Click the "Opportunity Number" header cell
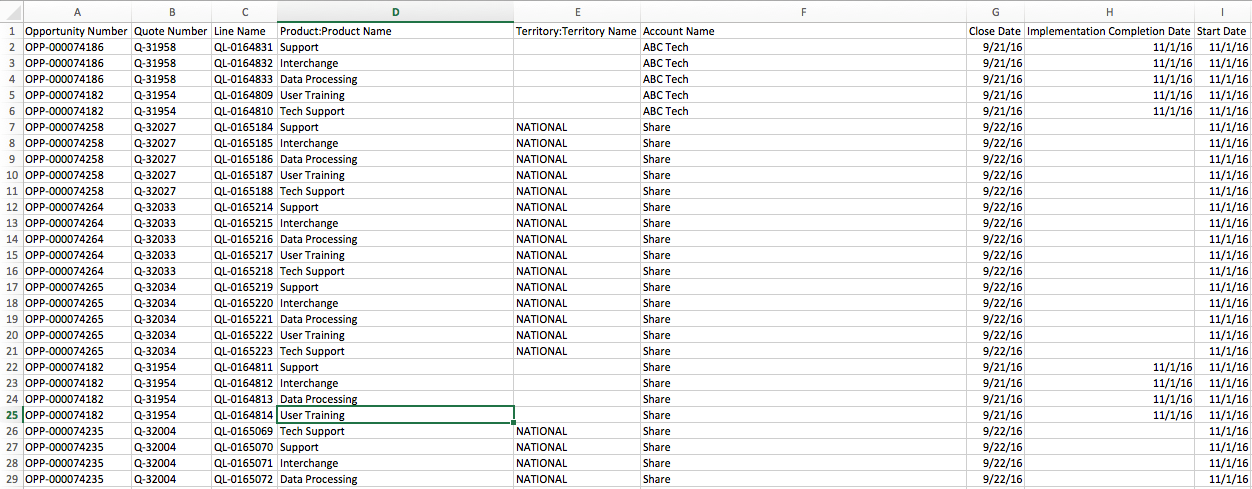Image resolution: width=1252 pixels, height=489 pixels. click(77, 31)
